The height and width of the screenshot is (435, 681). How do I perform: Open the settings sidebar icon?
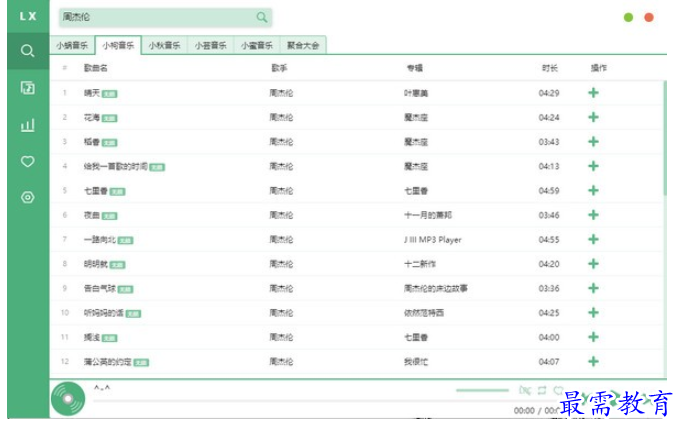(x=27, y=198)
